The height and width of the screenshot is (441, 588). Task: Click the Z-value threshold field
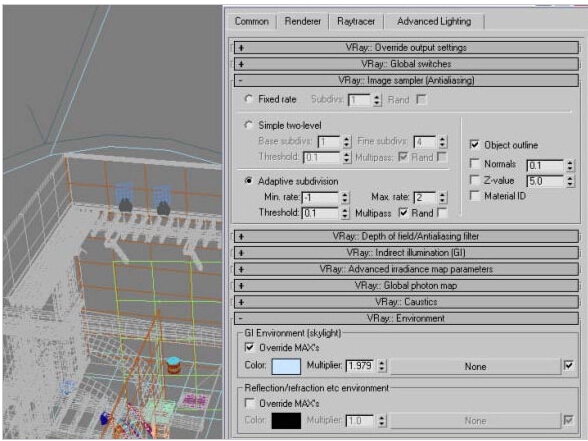(x=546, y=181)
